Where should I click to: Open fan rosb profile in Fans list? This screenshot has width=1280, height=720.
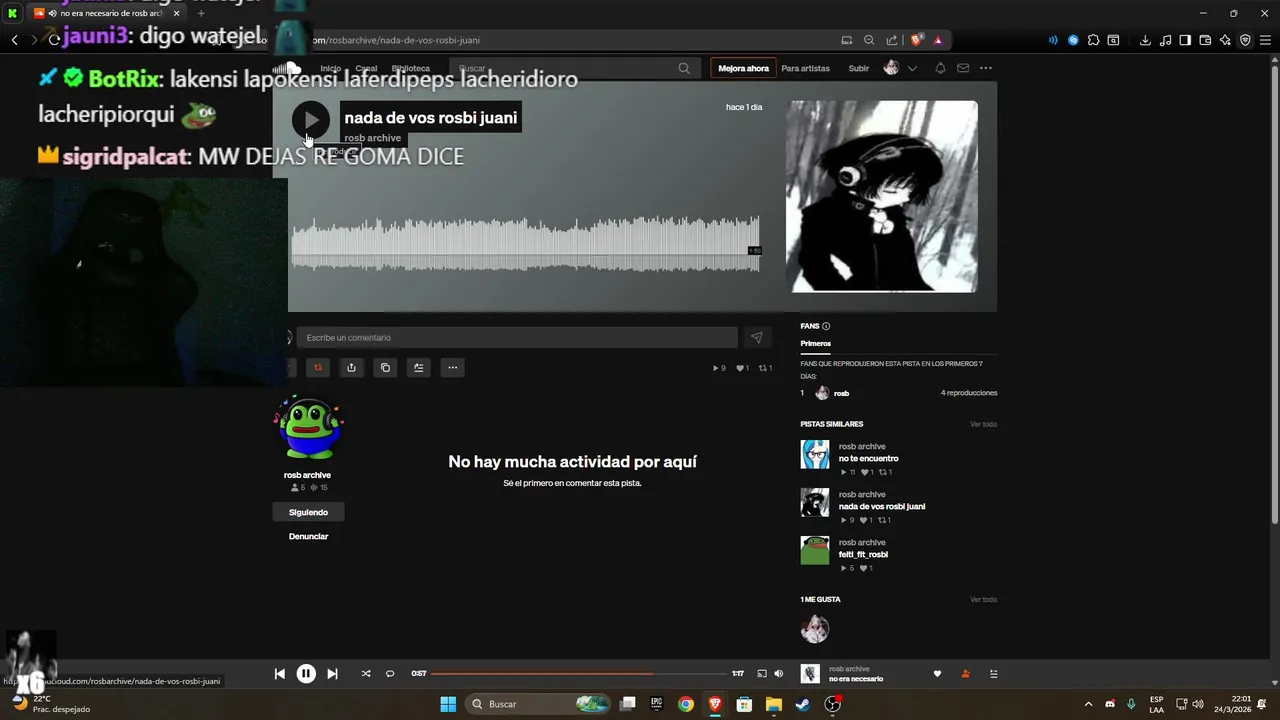pyautogui.click(x=841, y=394)
